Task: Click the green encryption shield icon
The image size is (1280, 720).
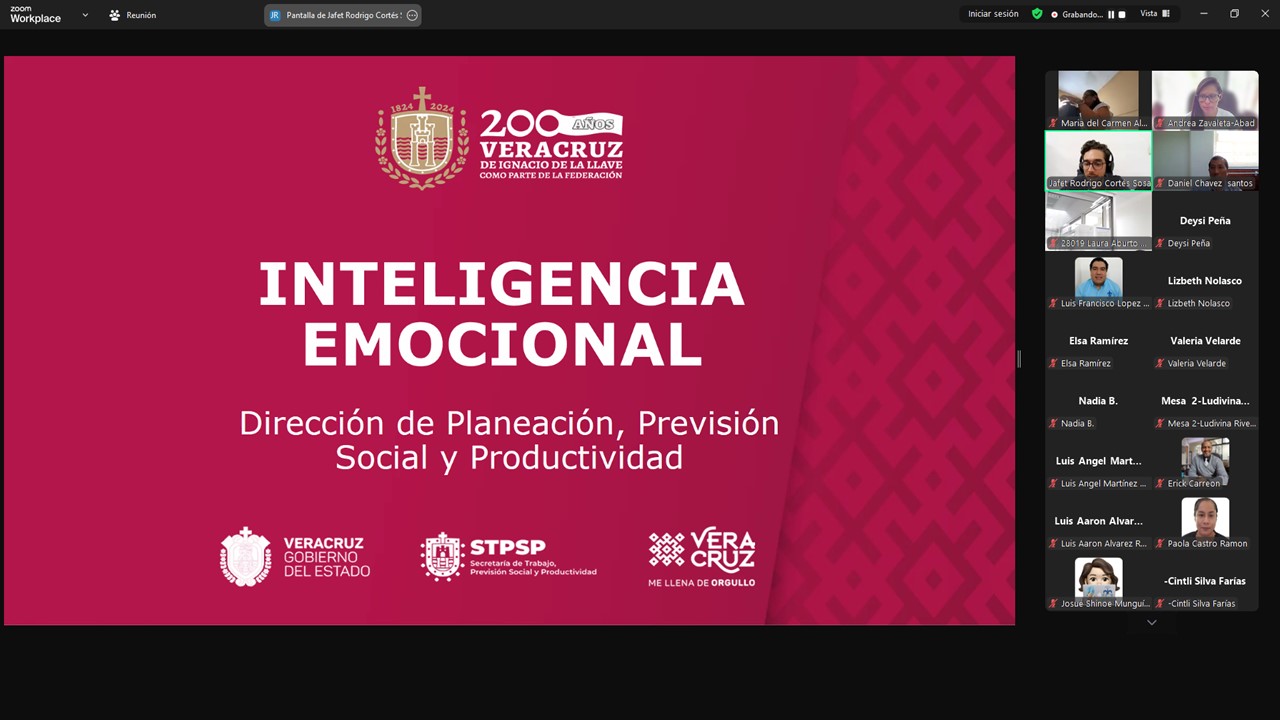Action: tap(1037, 14)
